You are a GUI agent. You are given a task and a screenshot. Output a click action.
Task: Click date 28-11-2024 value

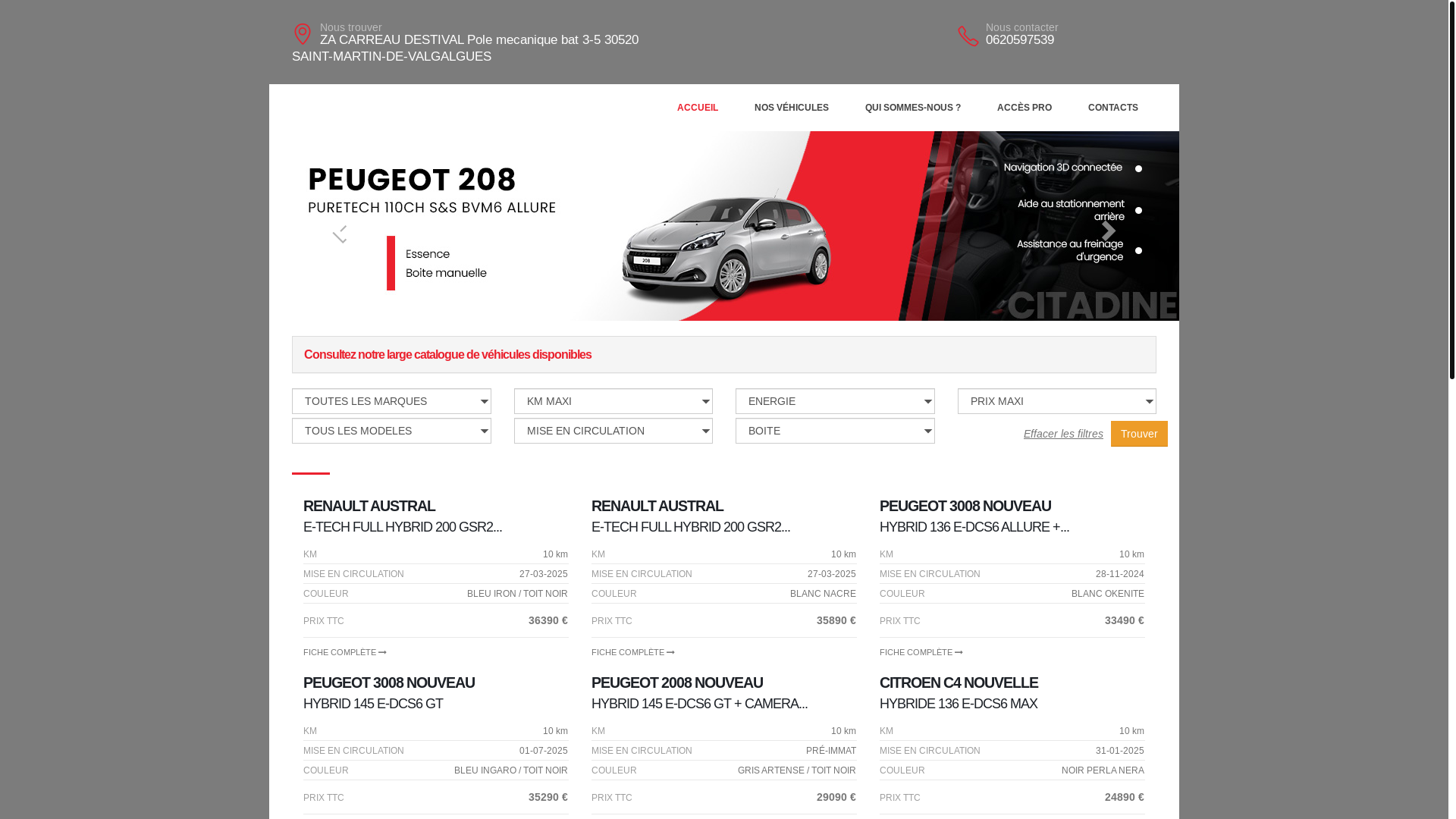tap(1119, 574)
